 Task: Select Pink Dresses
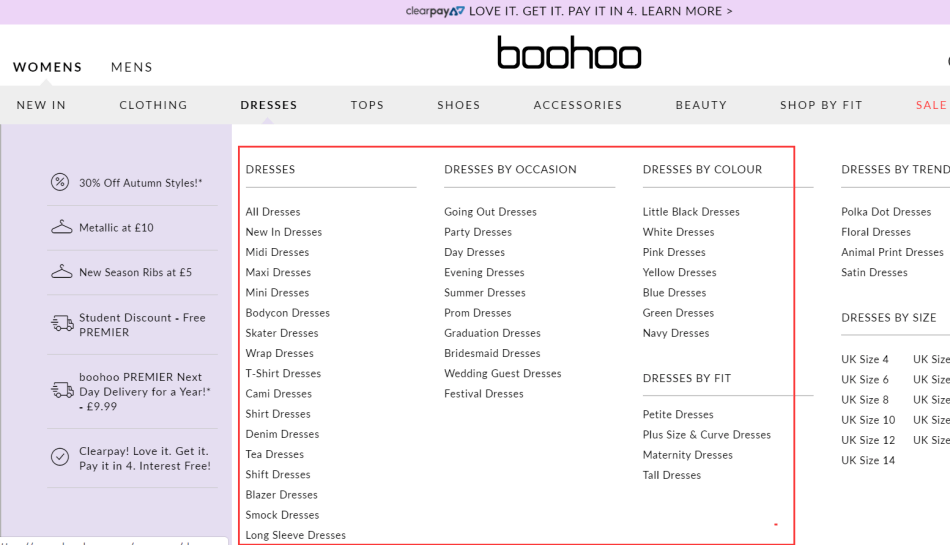pyautogui.click(x=674, y=252)
